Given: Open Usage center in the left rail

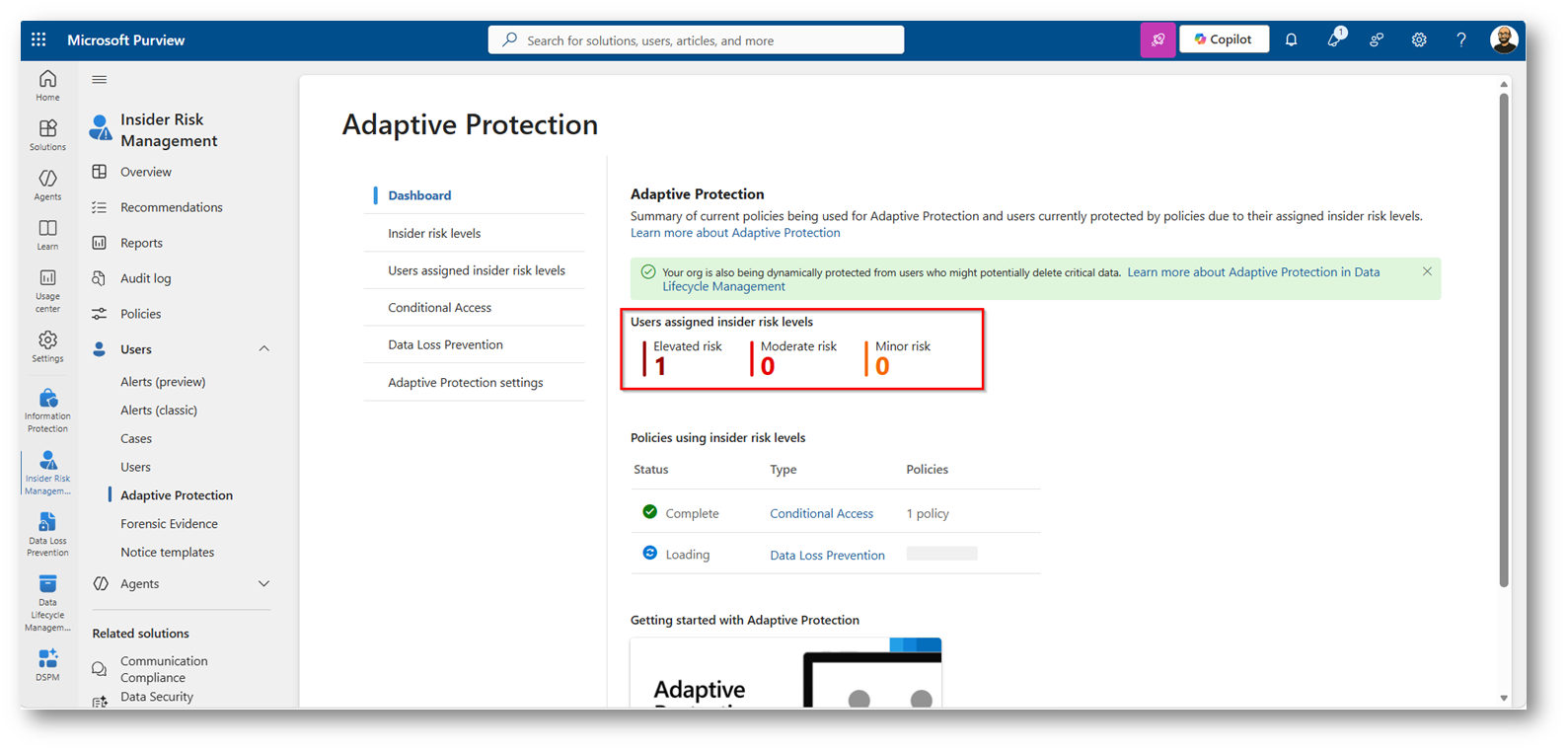Looking at the screenshot, I should (47, 290).
